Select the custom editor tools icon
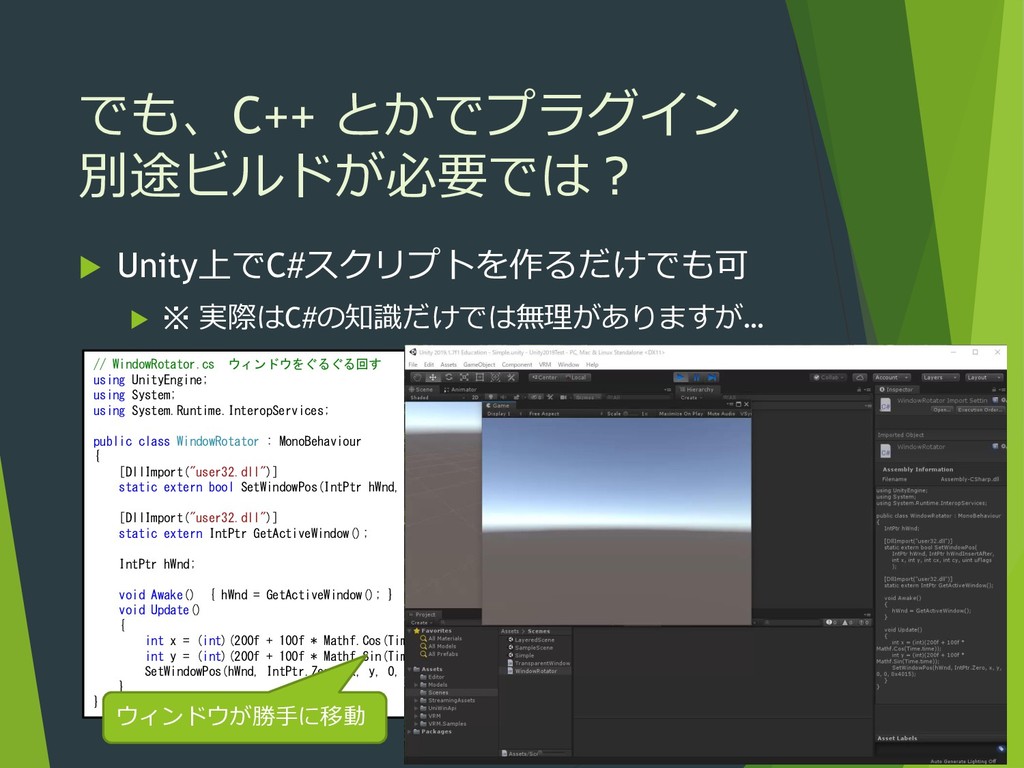Viewport: 1024px width, 768px height. pyautogui.click(x=511, y=377)
